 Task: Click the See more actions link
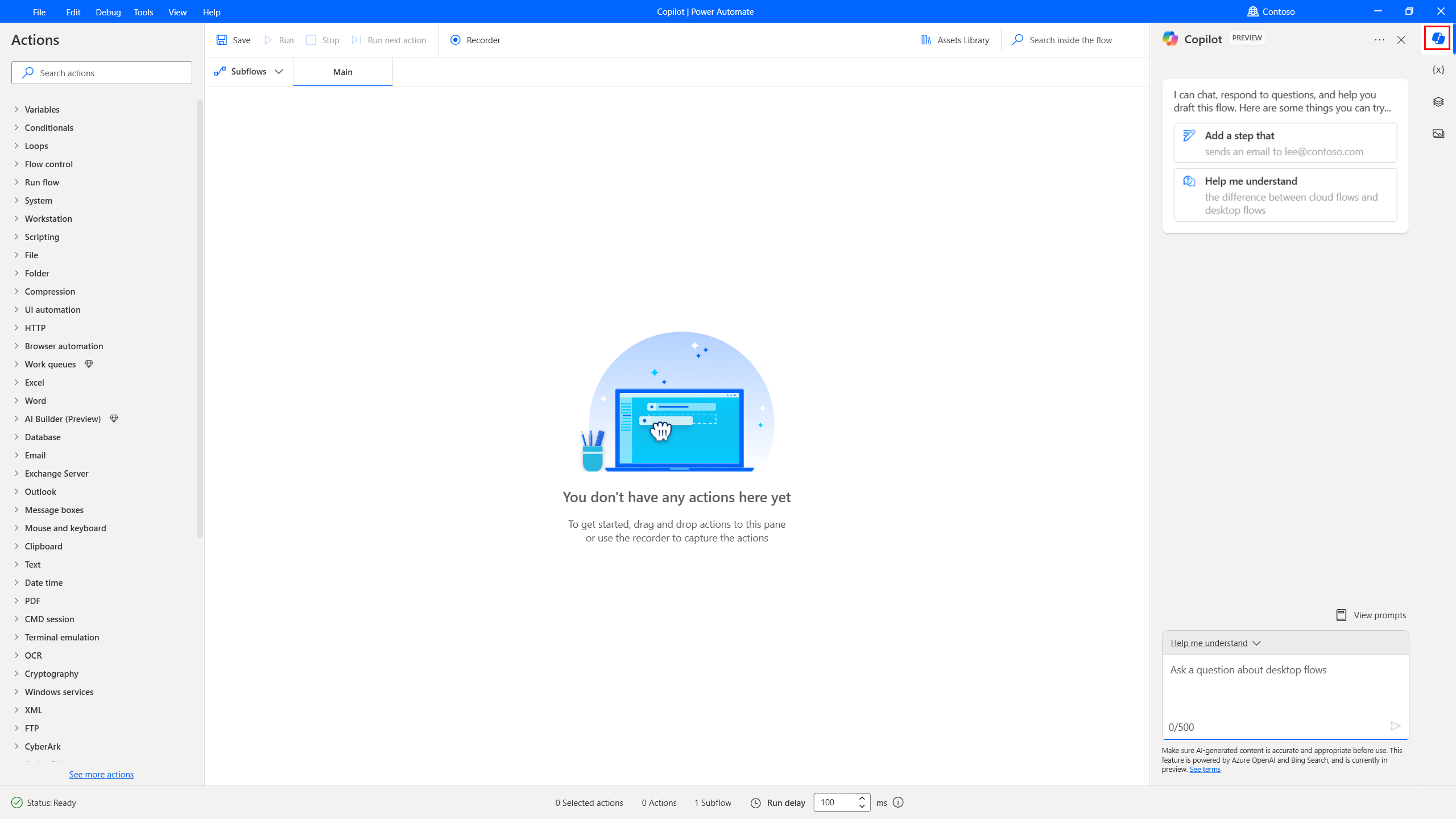101,774
